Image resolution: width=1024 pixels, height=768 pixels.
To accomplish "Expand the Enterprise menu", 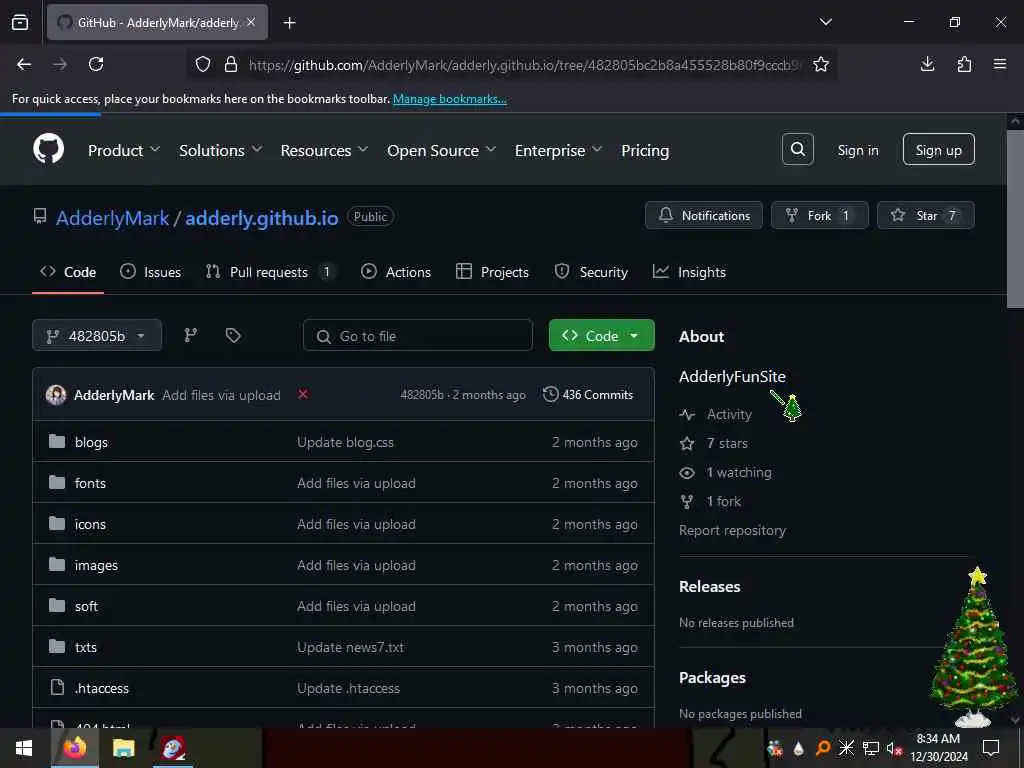I will (x=558, y=150).
